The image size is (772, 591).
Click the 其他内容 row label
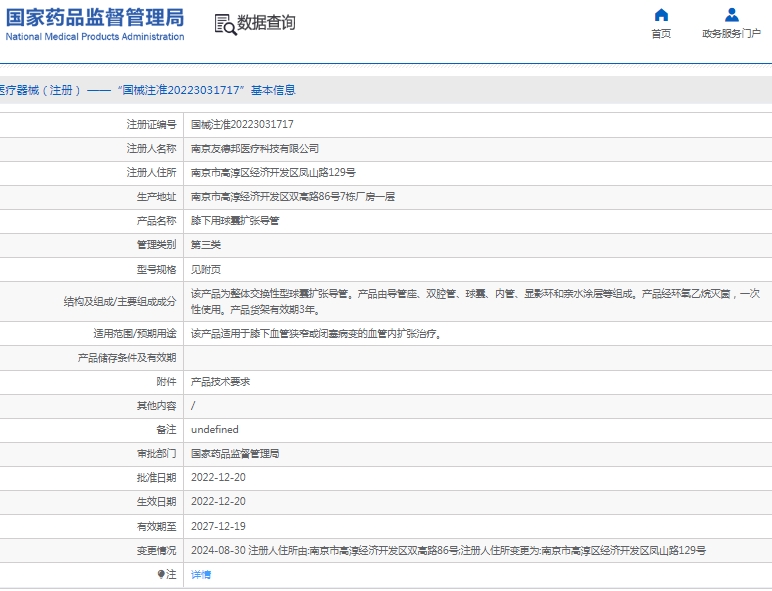coord(156,406)
